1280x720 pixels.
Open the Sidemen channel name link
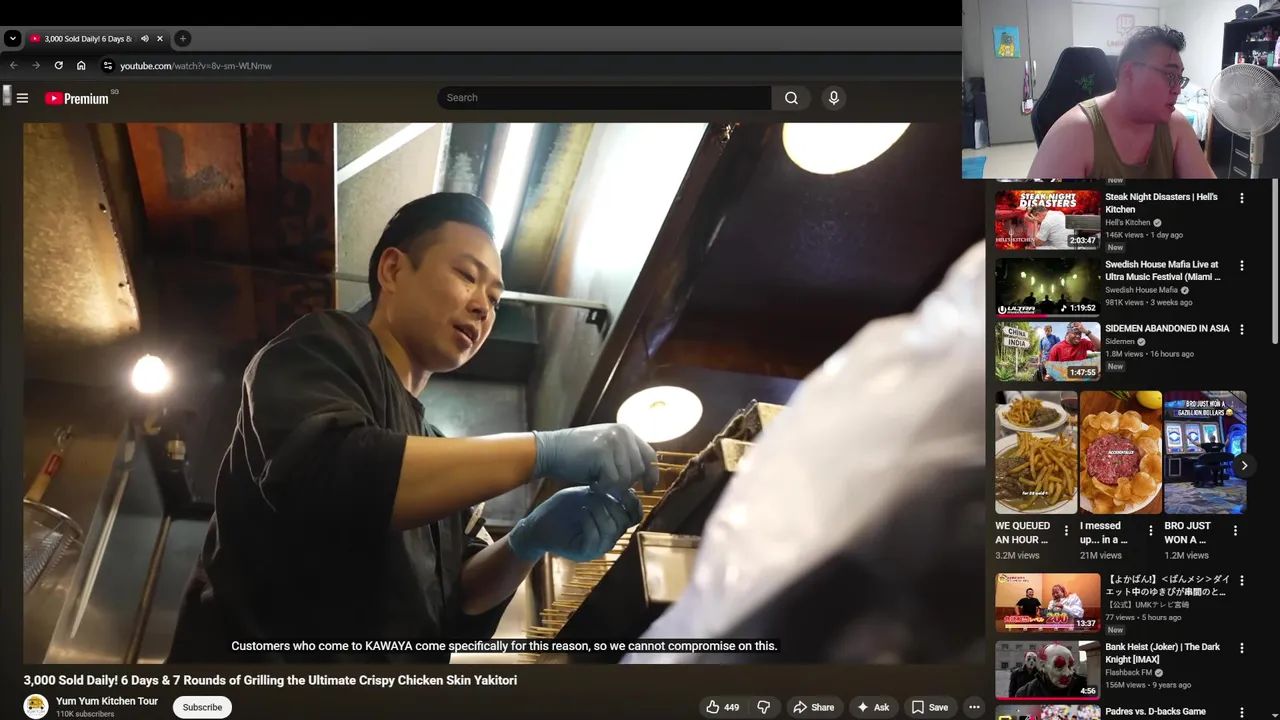pos(1120,342)
